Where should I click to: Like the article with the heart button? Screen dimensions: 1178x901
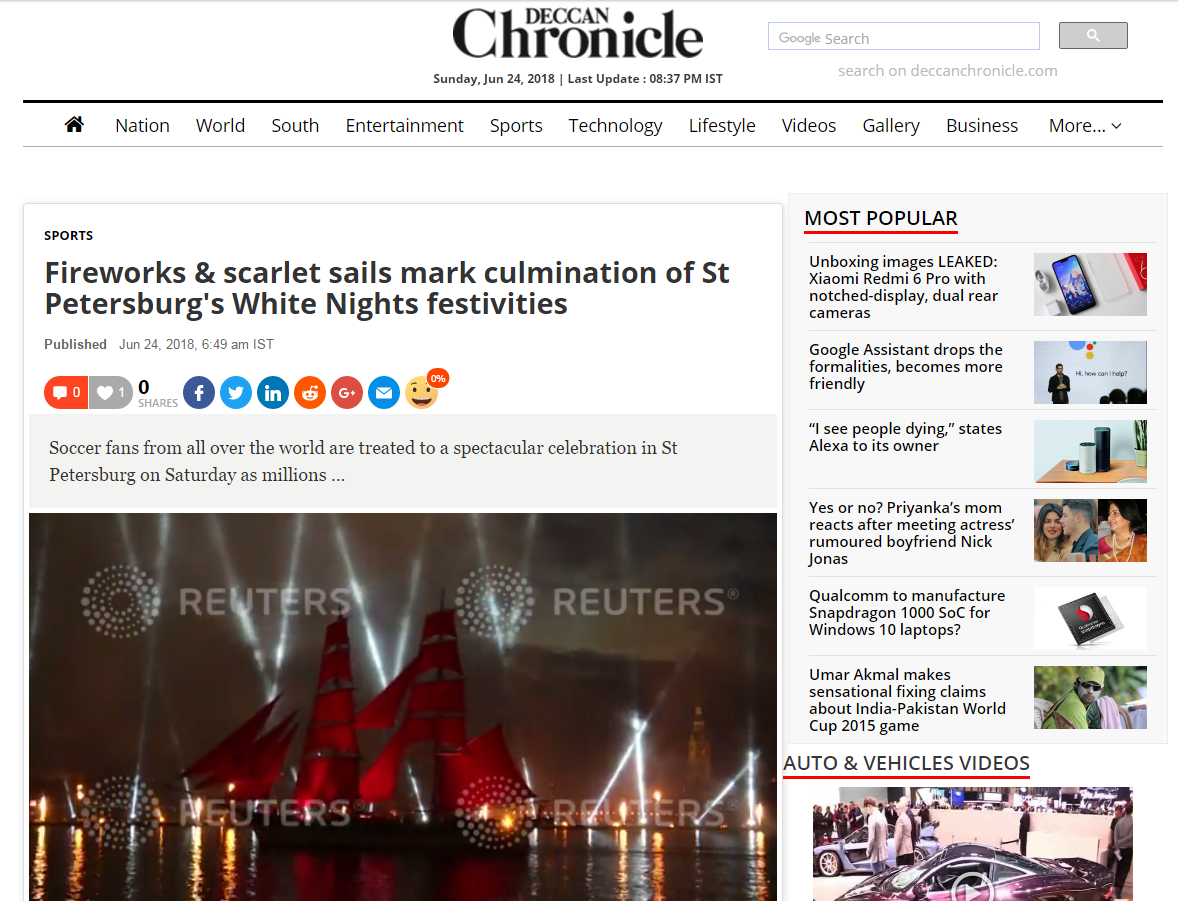(x=111, y=392)
